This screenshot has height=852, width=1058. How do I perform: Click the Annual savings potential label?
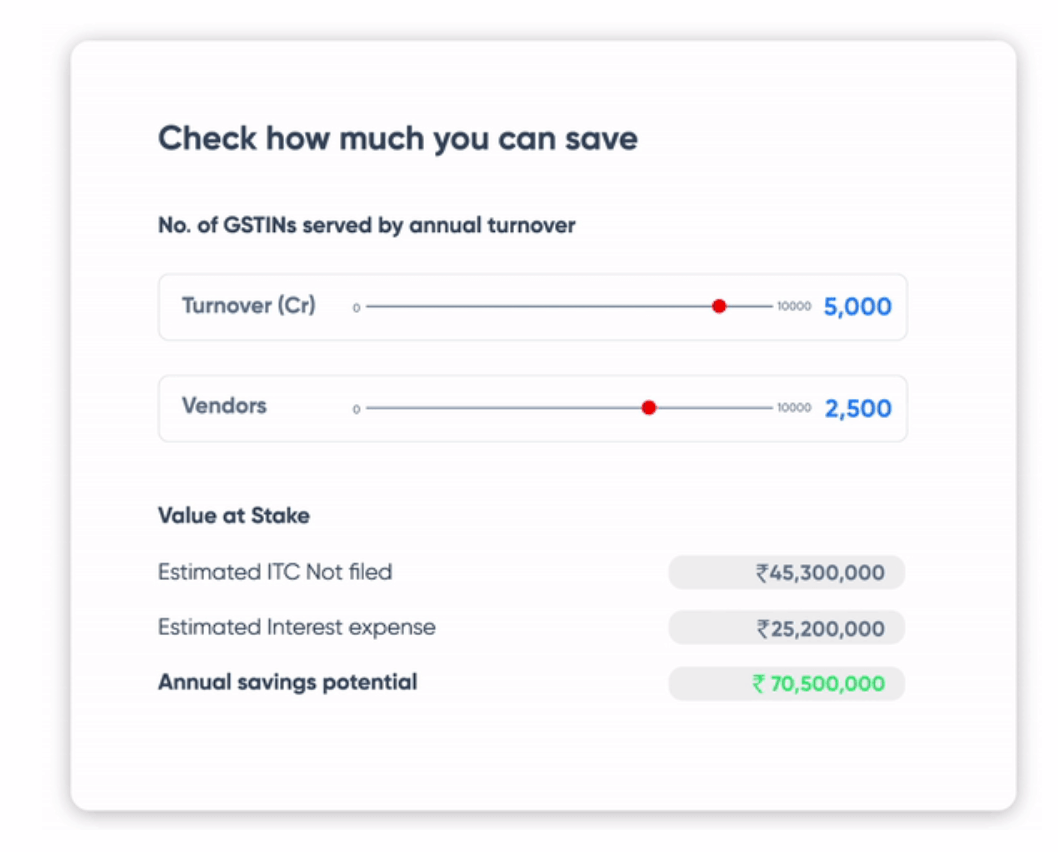coord(288,683)
